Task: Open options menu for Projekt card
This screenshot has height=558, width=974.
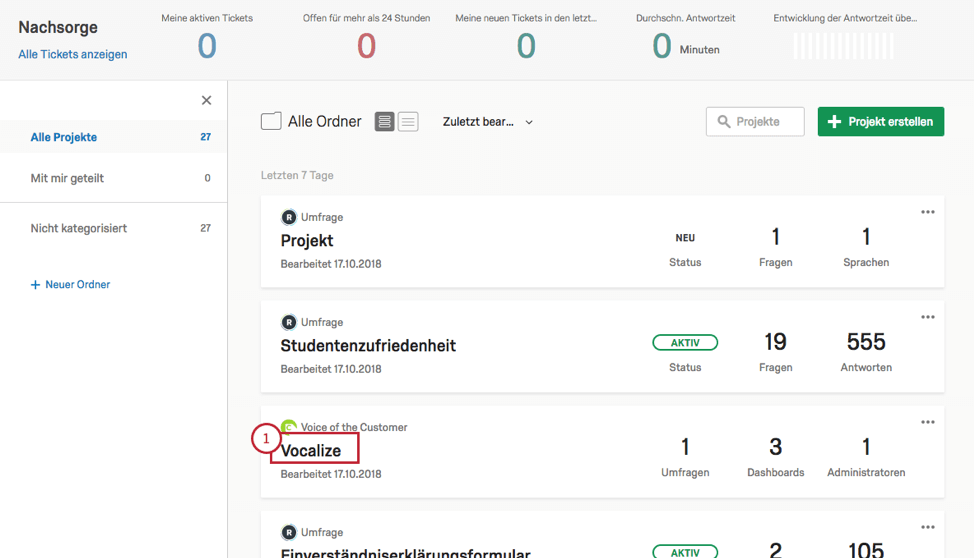Action: [x=927, y=212]
